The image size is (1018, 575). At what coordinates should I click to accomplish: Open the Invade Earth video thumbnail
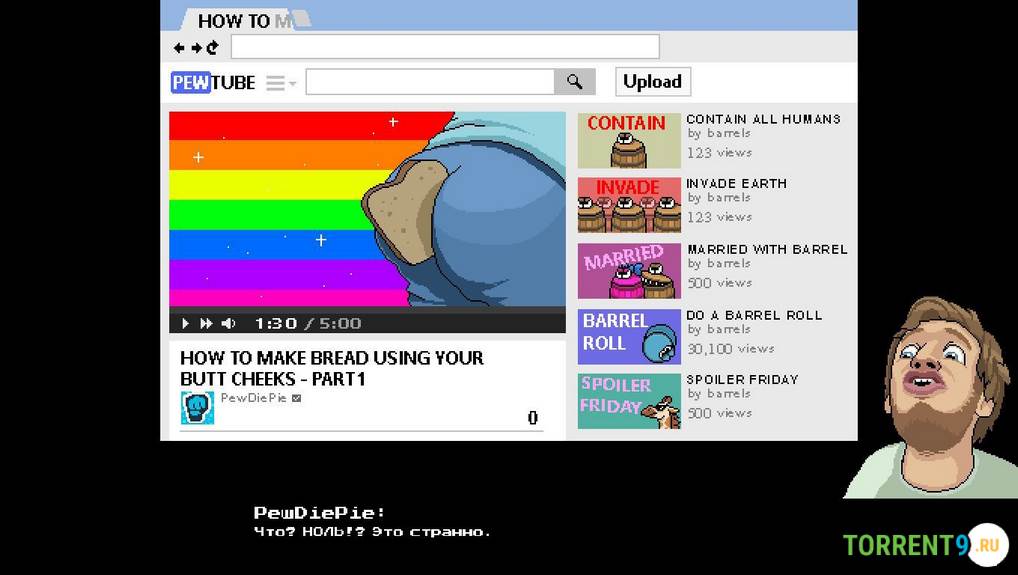629,205
